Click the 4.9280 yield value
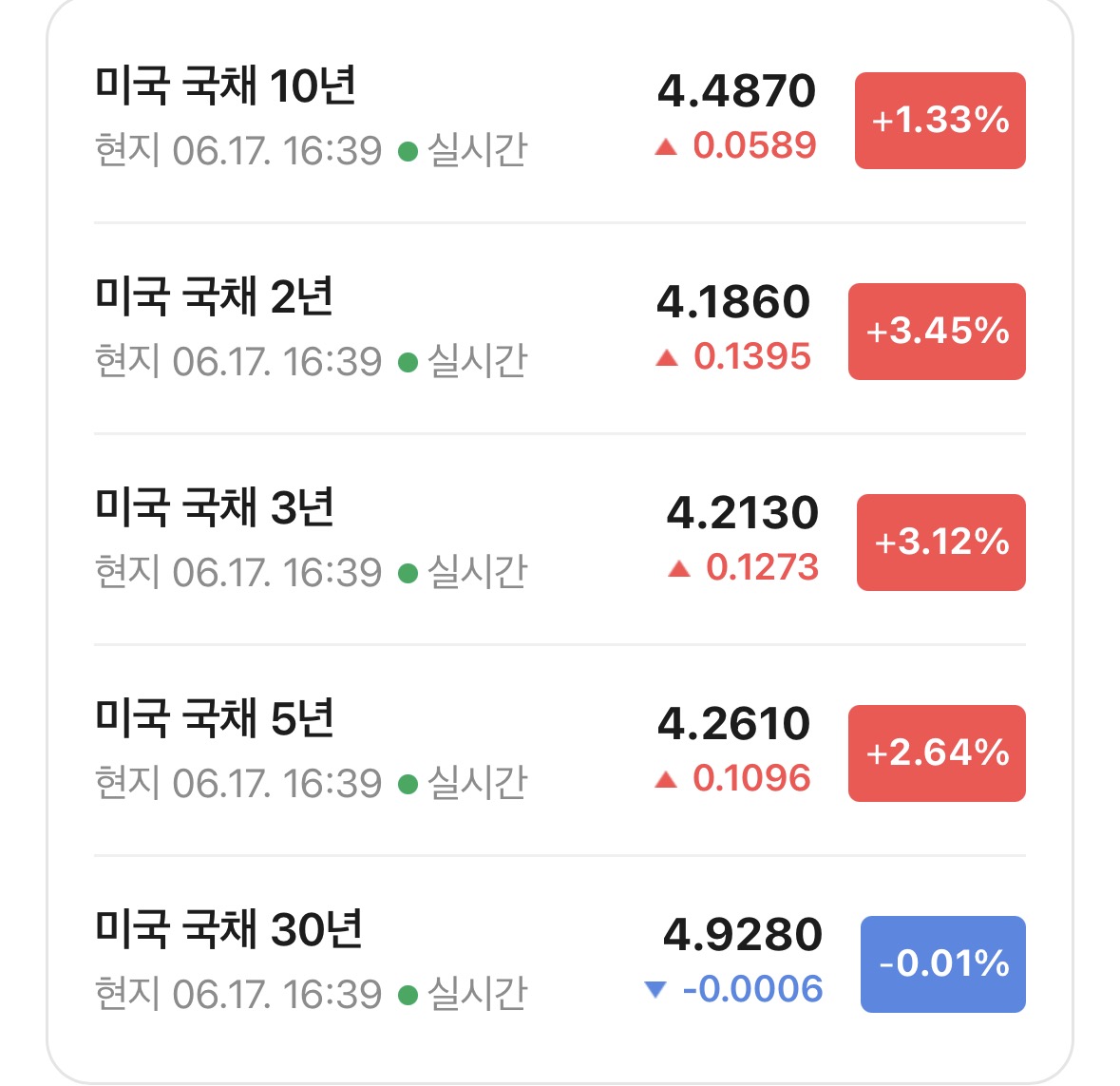The image size is (1120, 1086). tap(743, 935)
